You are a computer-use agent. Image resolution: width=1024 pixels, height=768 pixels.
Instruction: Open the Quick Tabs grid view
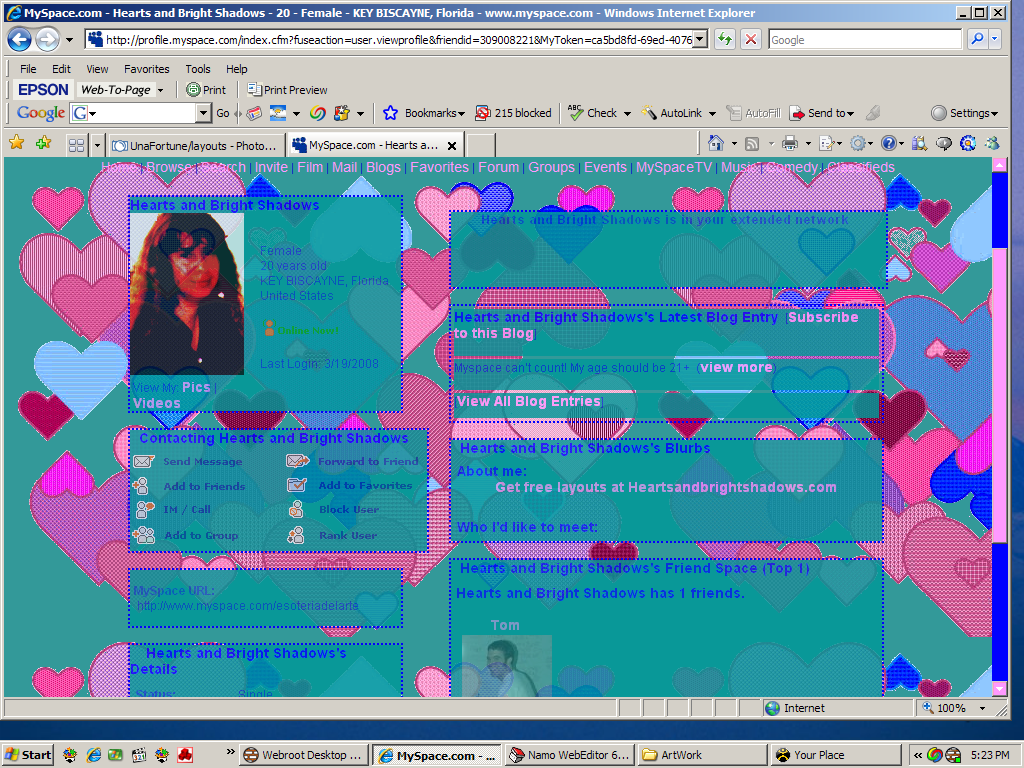[x=76, y=145]
